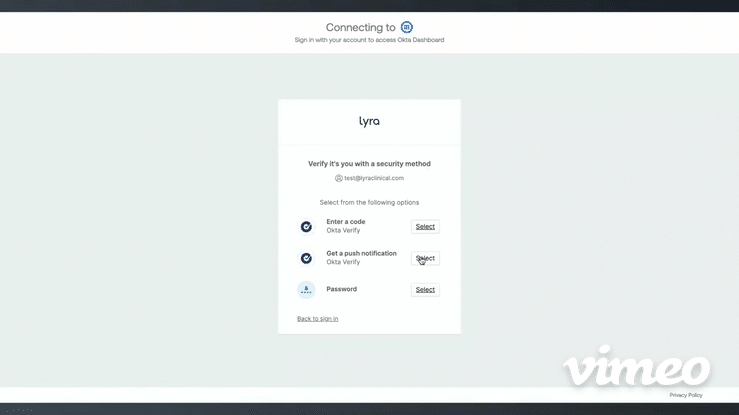The height and width of the screenshot is (415, 739).
Task: Select Get a push notification option
Action: tap(425, 258)
